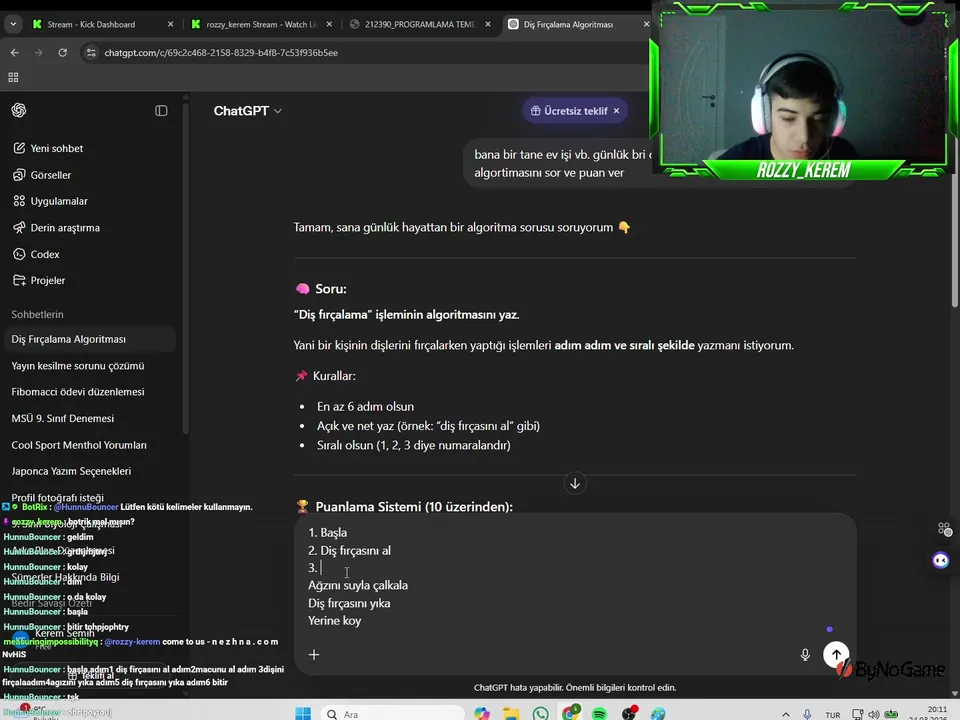Screen dimensions: 960x720
Task: Click the site information icon in address bar
Action: tap(91, 53)
